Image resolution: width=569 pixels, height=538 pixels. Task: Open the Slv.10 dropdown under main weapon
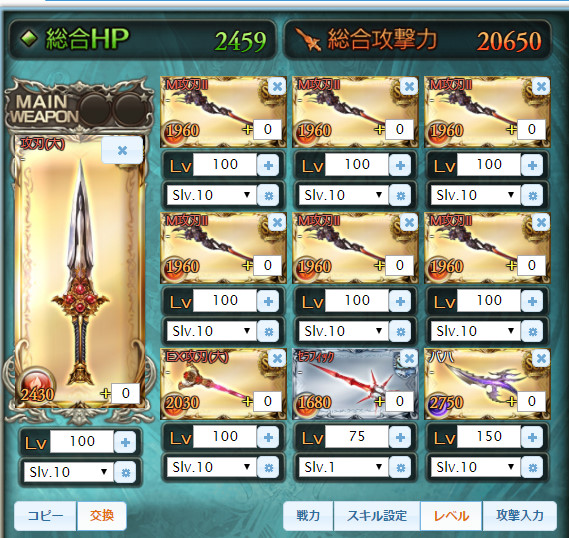coord(69,472)
